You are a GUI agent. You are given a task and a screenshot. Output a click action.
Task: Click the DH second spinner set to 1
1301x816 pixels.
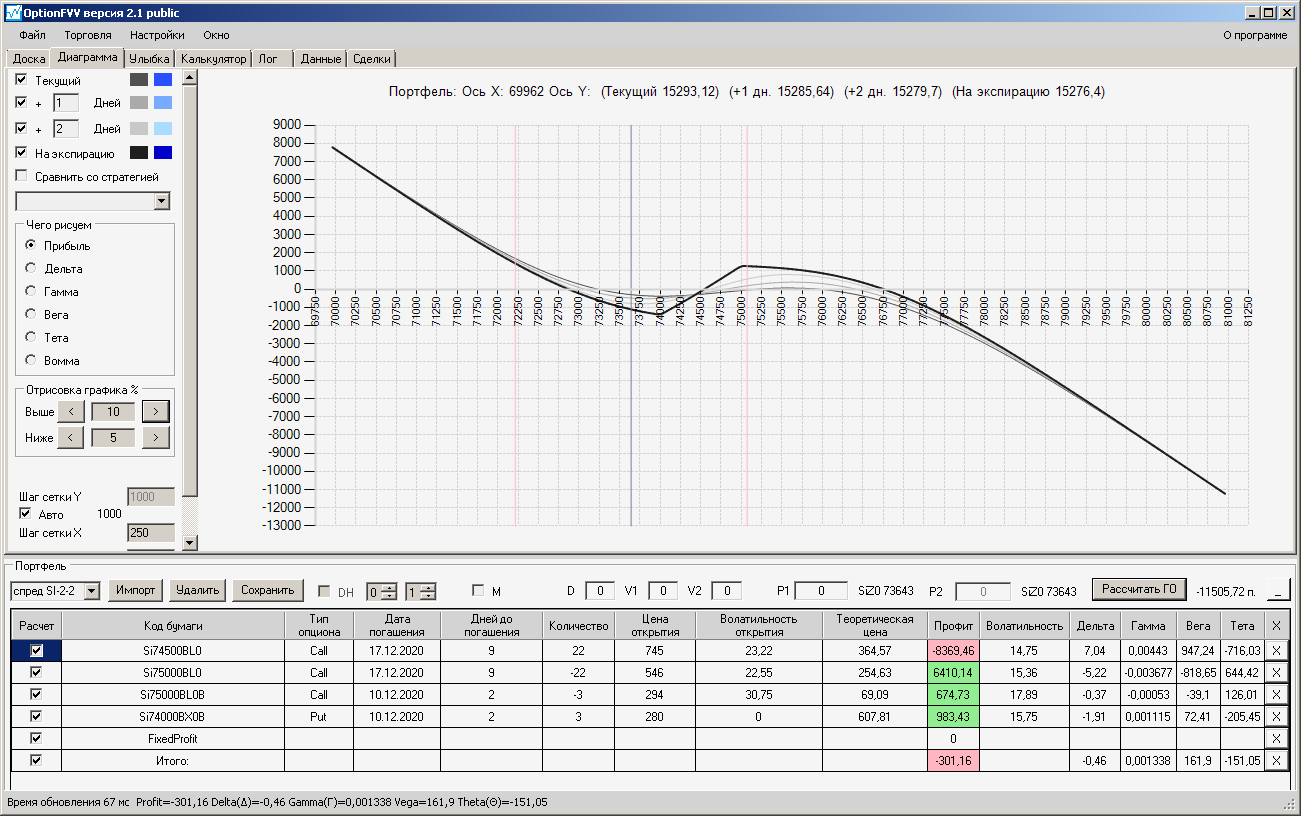coord(420,591)
